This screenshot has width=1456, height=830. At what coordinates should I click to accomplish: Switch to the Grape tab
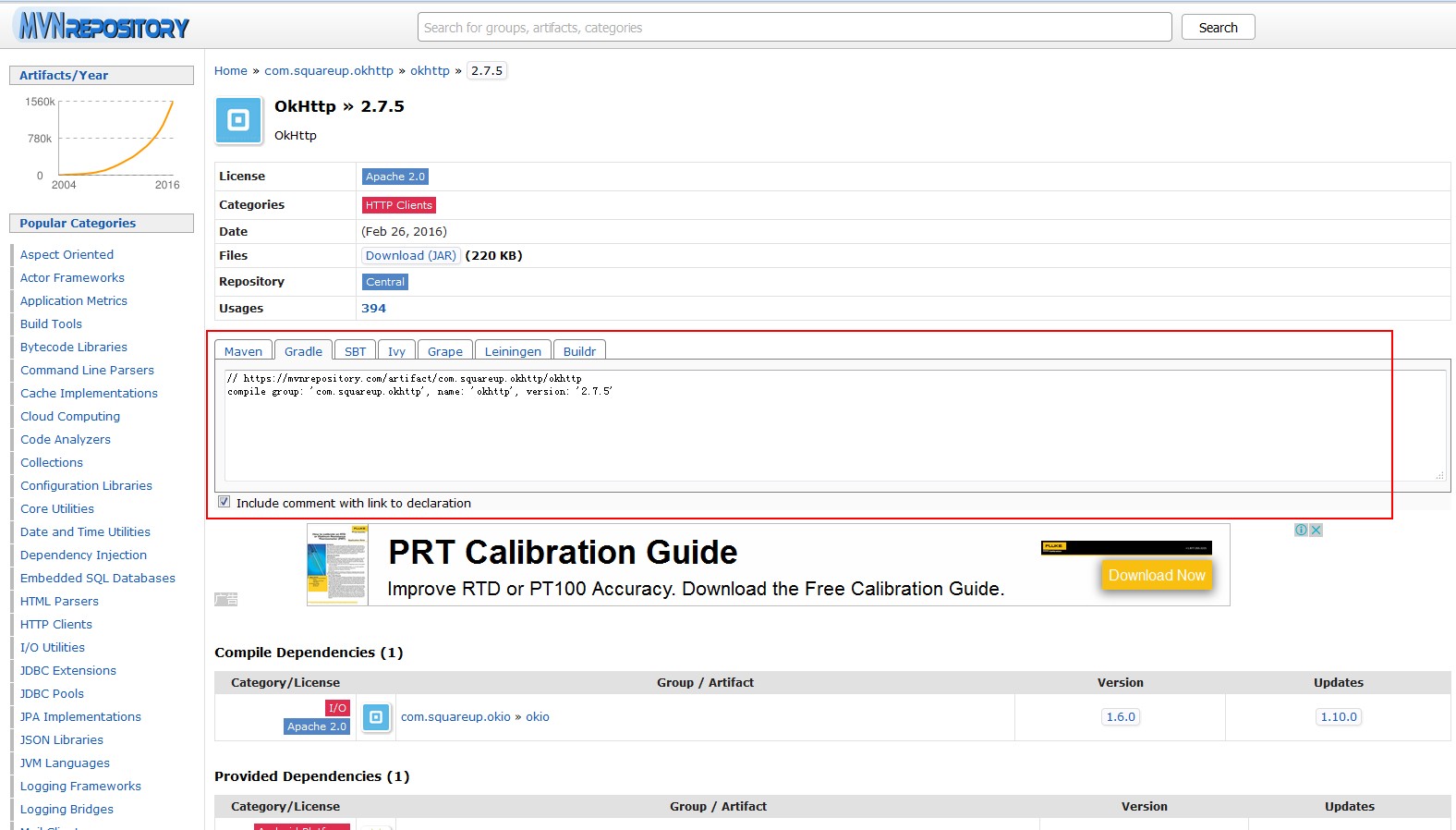click(445, 351)
